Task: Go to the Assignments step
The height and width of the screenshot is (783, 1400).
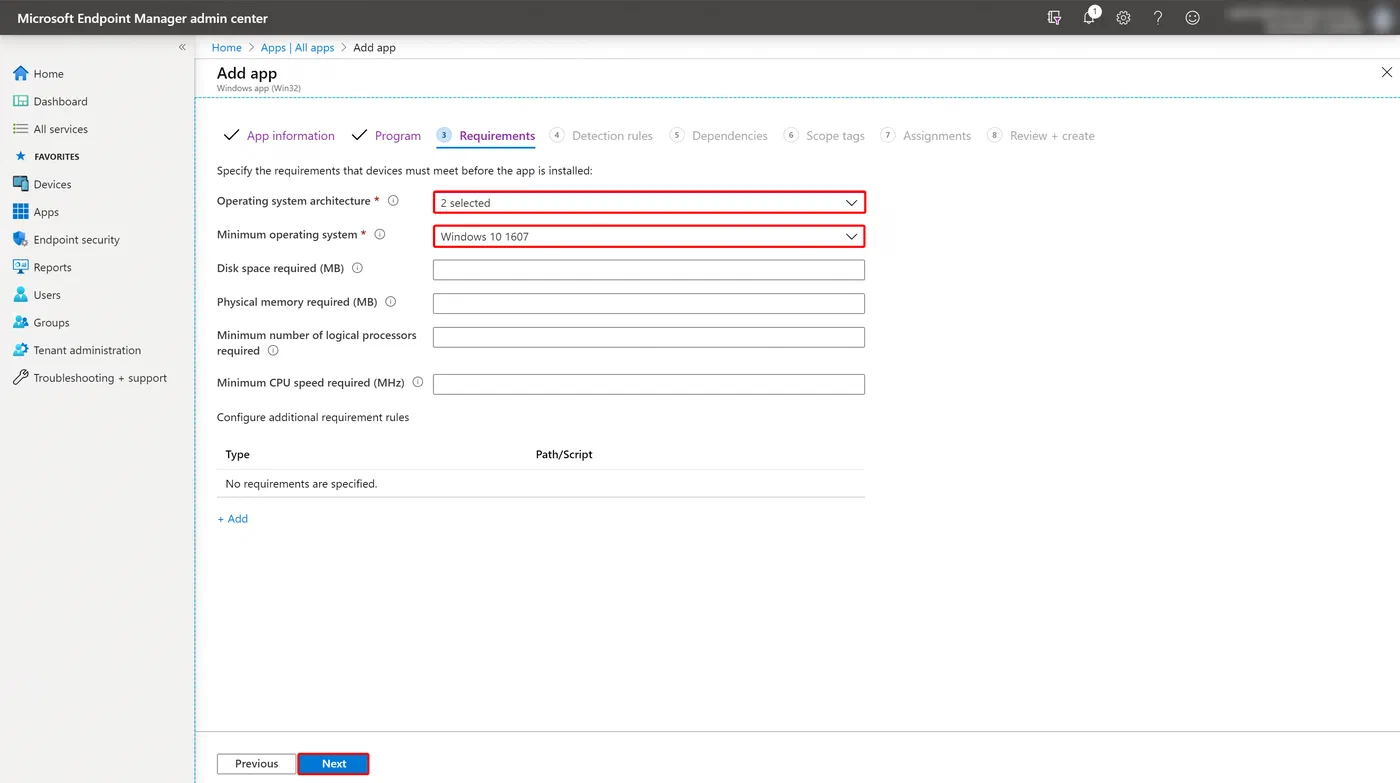Action: pos(926,136)
